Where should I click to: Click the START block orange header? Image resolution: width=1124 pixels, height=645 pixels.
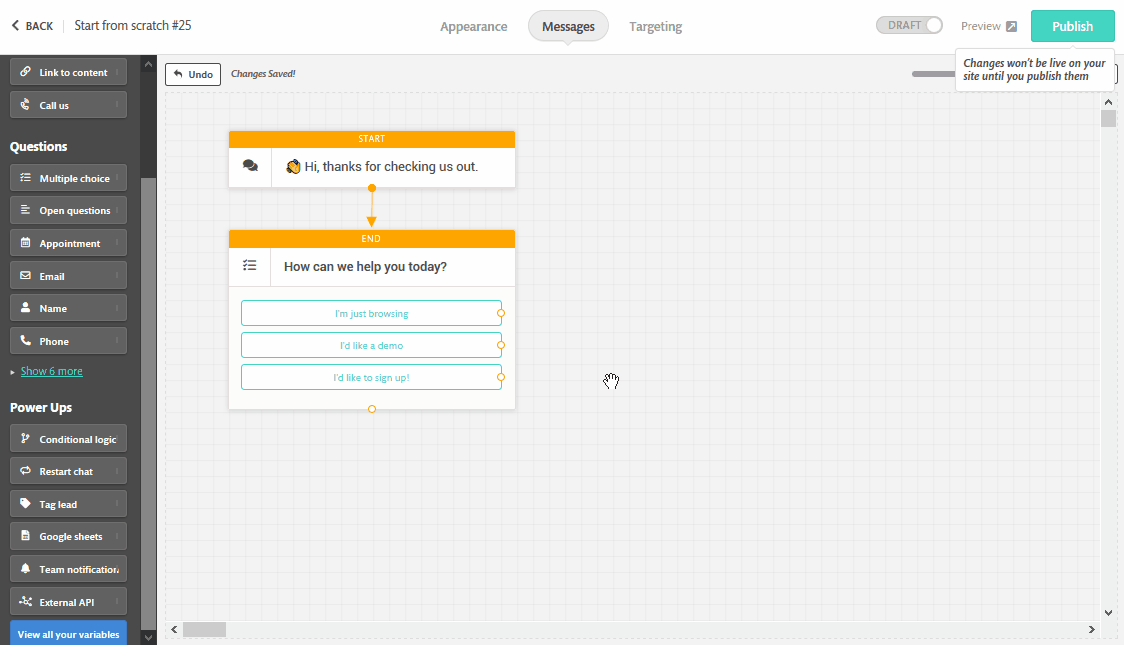click(371, 139)
